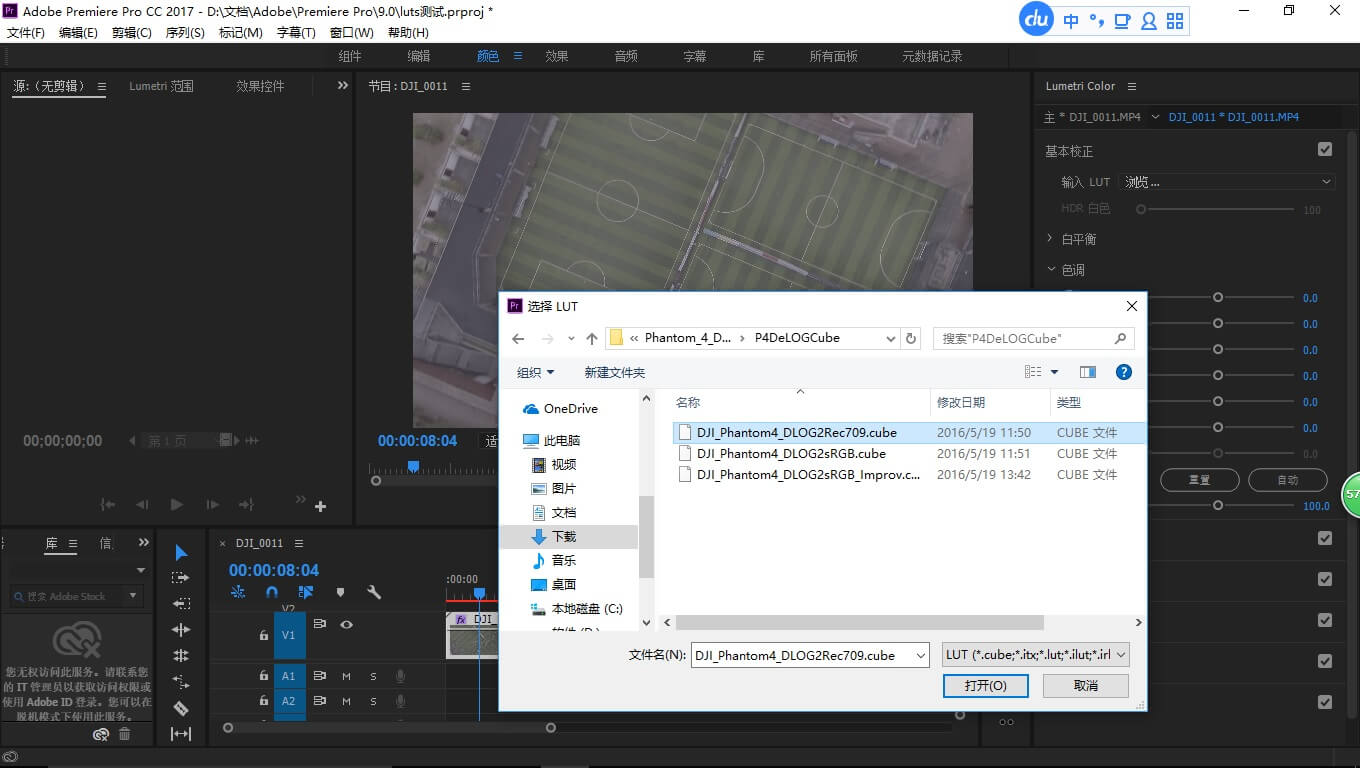Step forward one frame in Source monitor

click(212, 505)
